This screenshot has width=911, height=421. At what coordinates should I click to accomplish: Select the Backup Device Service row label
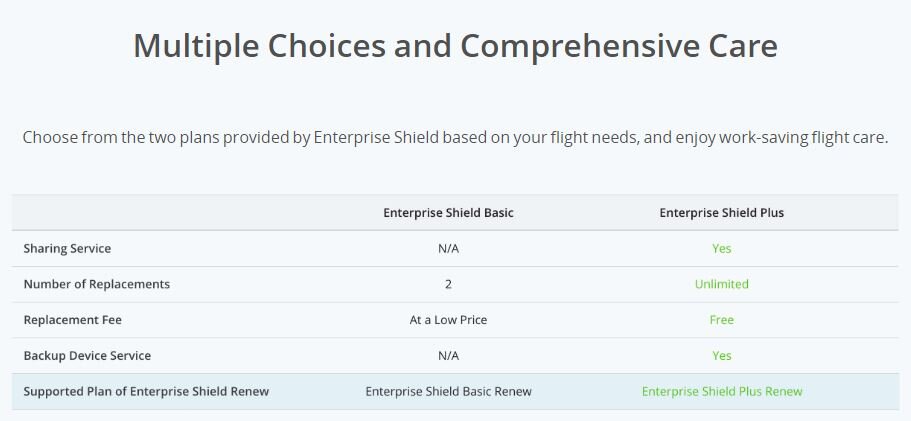coord(87,356)
